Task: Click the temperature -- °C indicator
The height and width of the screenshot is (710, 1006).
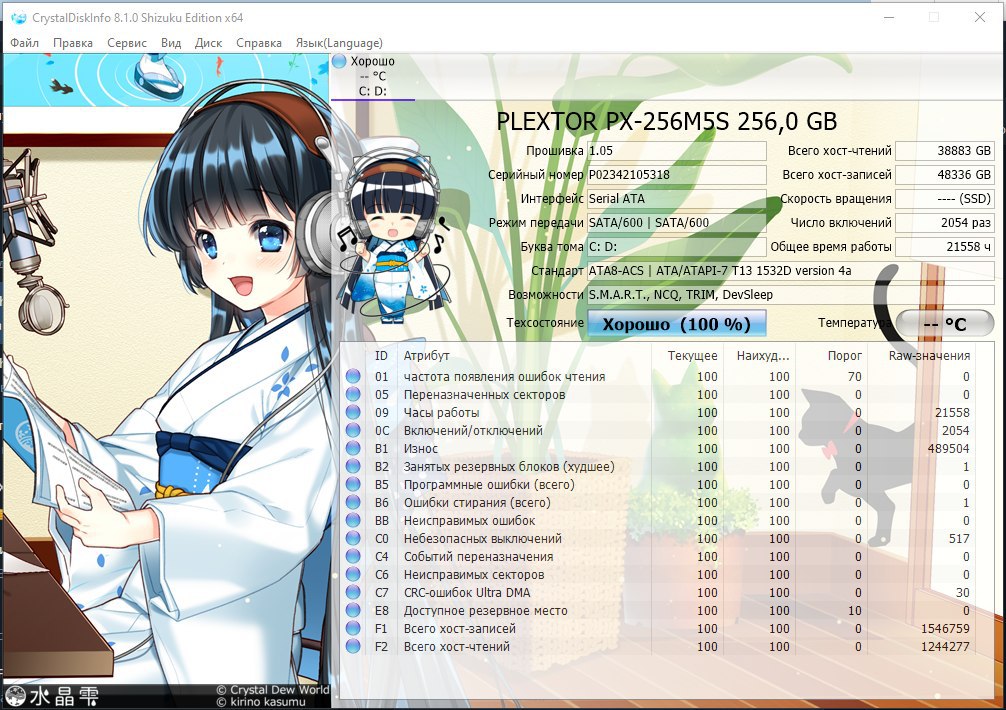Action: coord(944,324)
